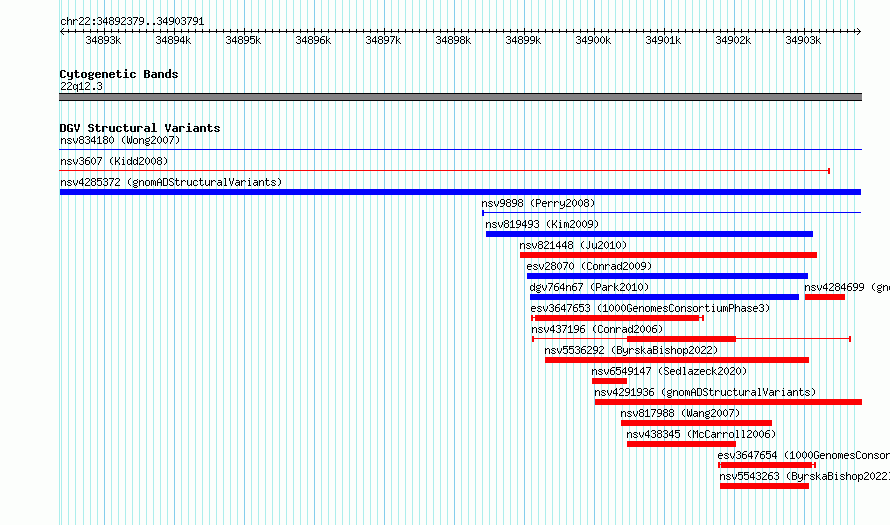Select the red nsv821448 feature bar
890x525 pixels.
click(669, 255)
